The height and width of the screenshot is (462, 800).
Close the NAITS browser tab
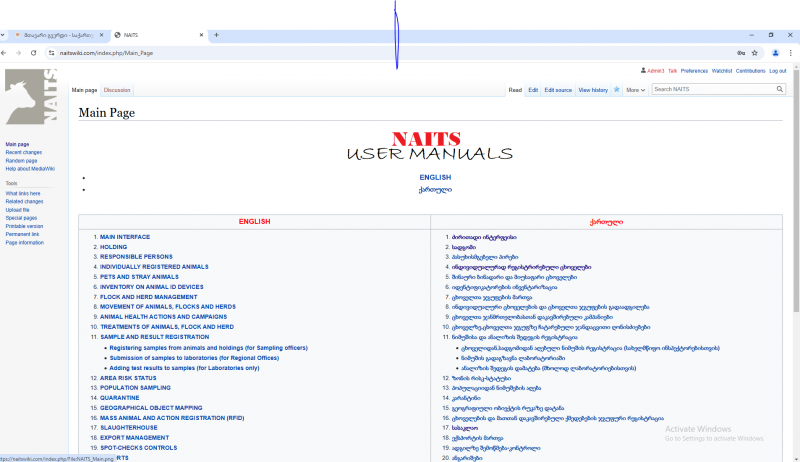[x=201, y=35]
